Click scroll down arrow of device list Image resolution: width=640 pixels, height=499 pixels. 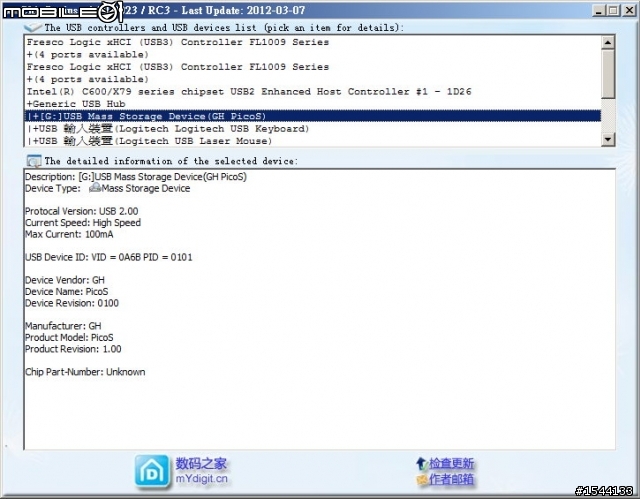click(x=608, y=139)
